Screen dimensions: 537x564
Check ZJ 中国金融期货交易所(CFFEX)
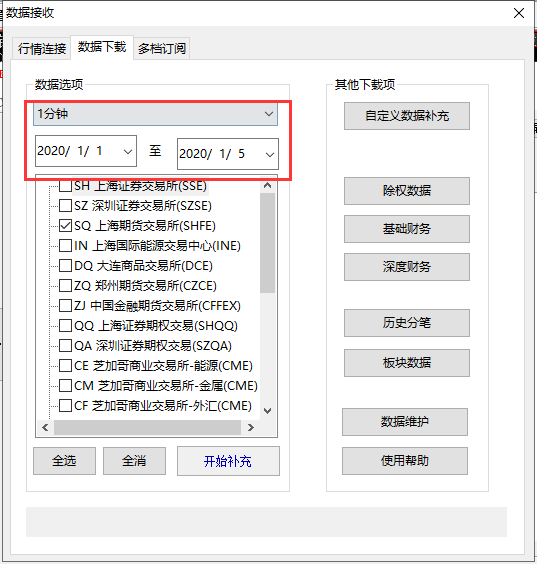coord(65,306)
